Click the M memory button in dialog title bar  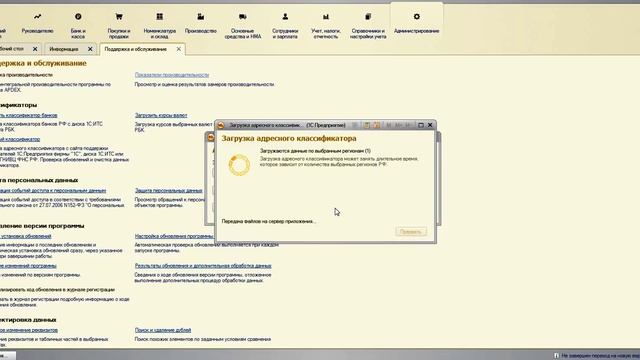tap(389, 125)
